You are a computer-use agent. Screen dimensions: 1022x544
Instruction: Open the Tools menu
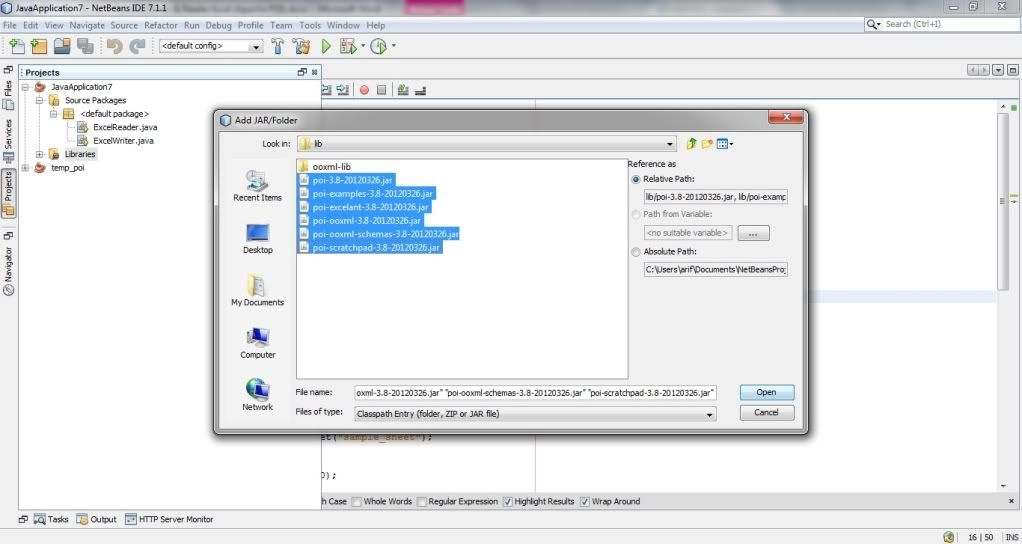[x=310, y=25]
